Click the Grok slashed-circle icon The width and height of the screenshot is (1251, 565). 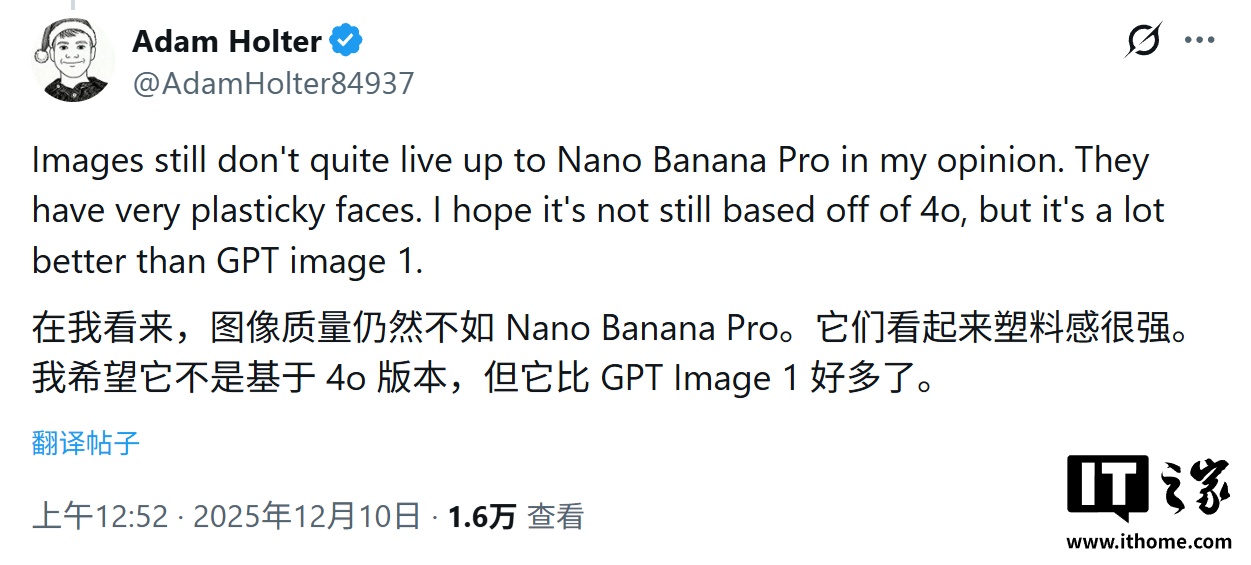tap(1143, 40)
